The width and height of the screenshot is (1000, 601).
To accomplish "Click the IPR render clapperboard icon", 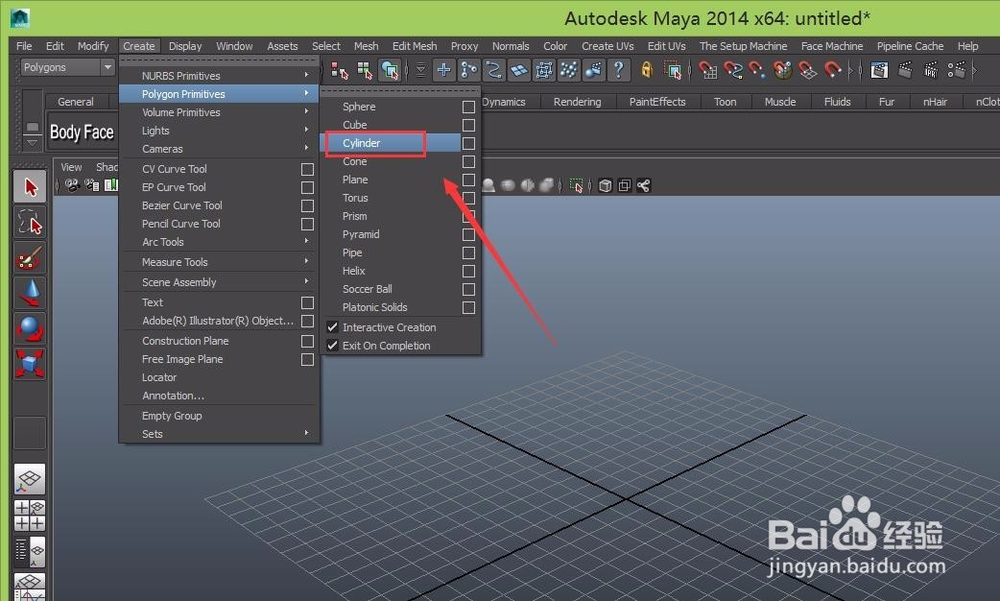I will [x=930, y=70].
